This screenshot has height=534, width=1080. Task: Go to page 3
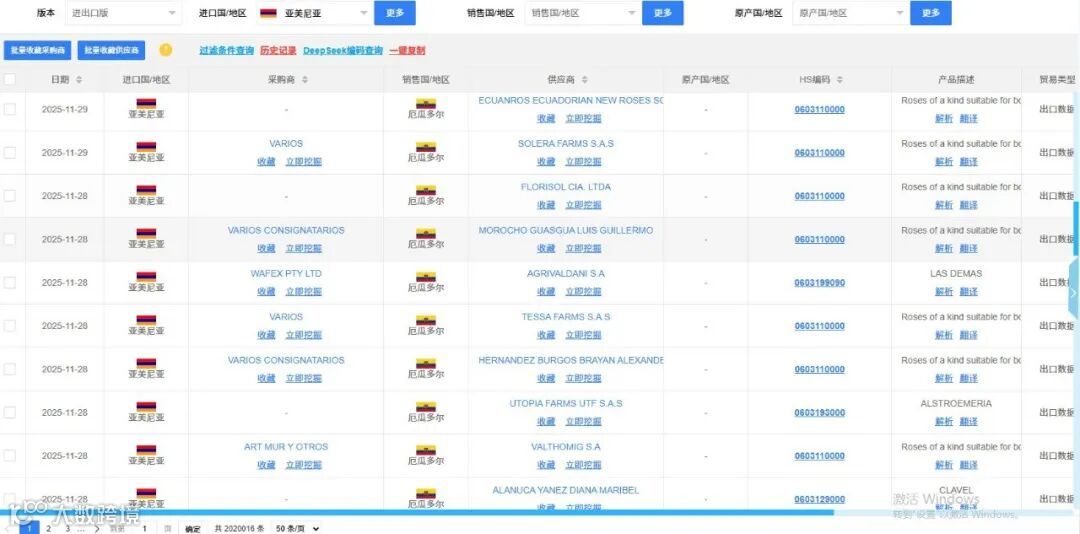click(68, 528)
